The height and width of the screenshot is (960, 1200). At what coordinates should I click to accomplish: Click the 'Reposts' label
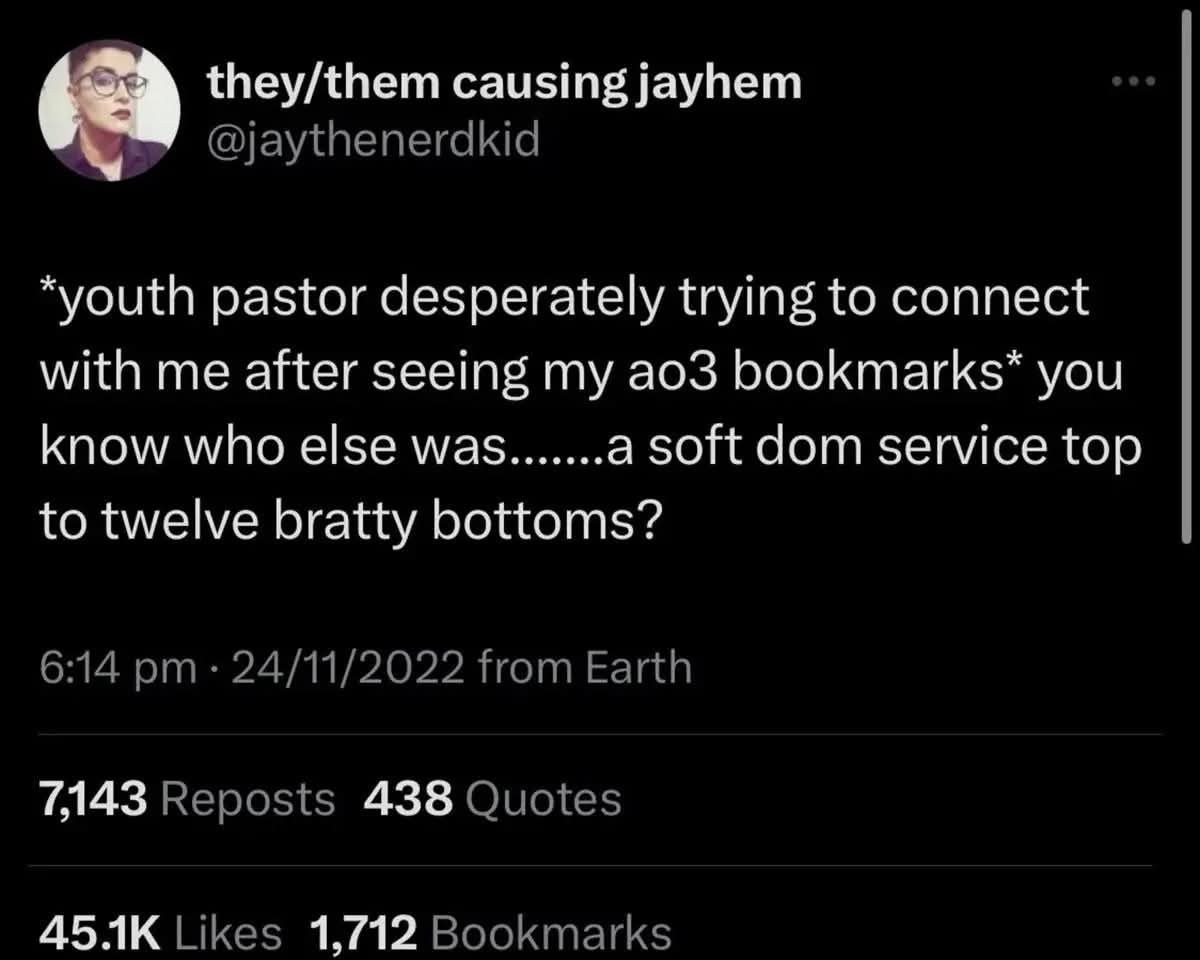point(247,799)
